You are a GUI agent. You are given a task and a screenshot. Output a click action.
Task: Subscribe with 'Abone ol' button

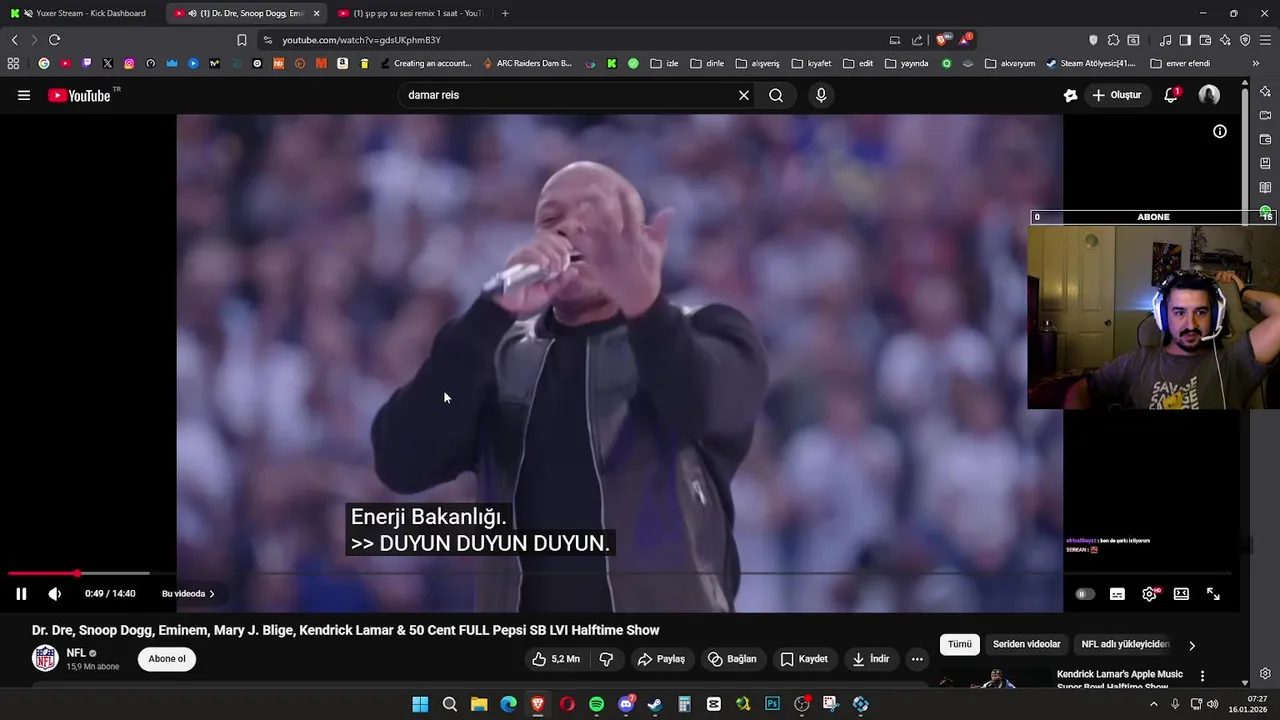167,659
